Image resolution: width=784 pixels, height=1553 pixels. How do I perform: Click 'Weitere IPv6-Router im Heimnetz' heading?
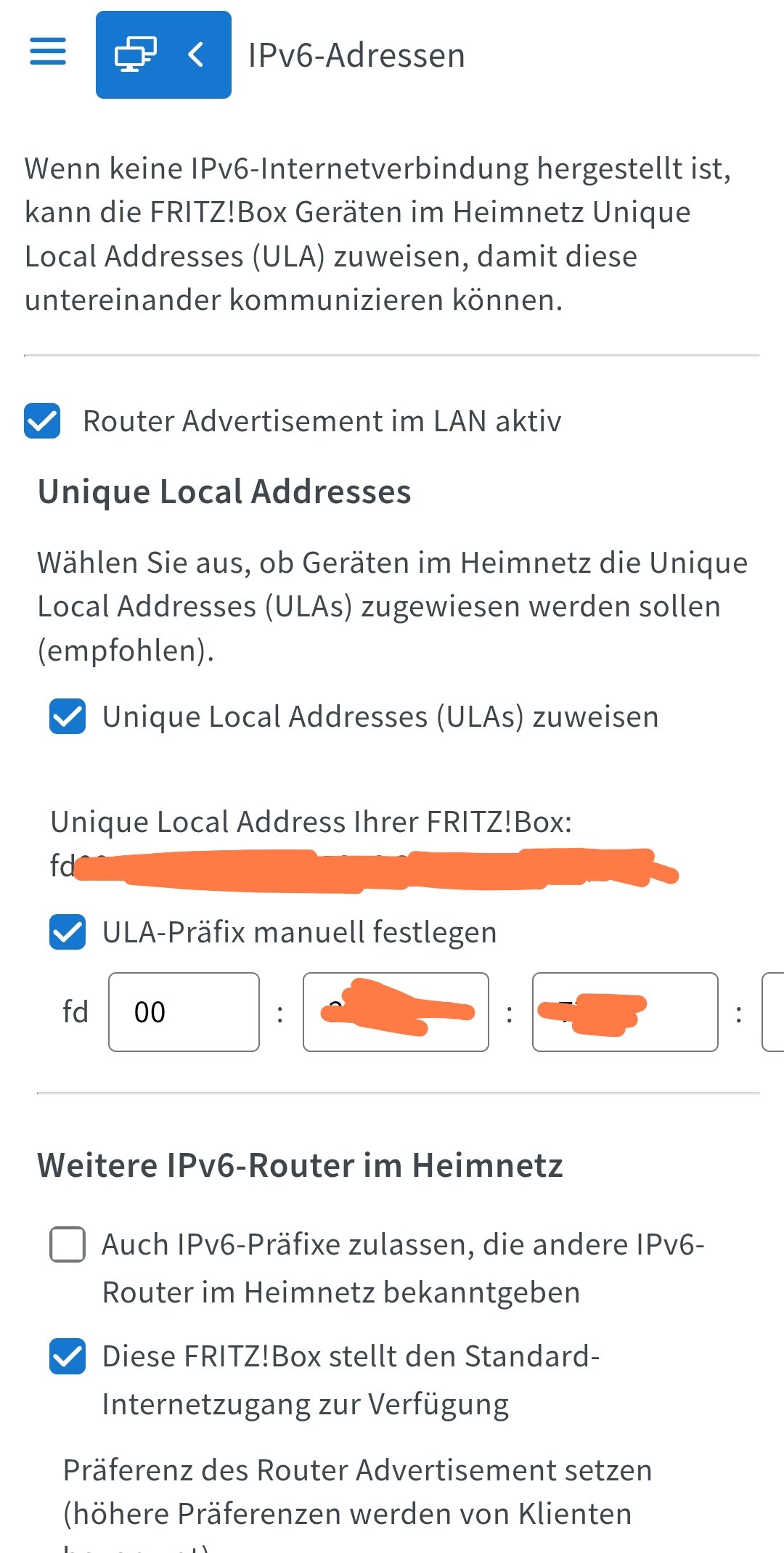301,1165
